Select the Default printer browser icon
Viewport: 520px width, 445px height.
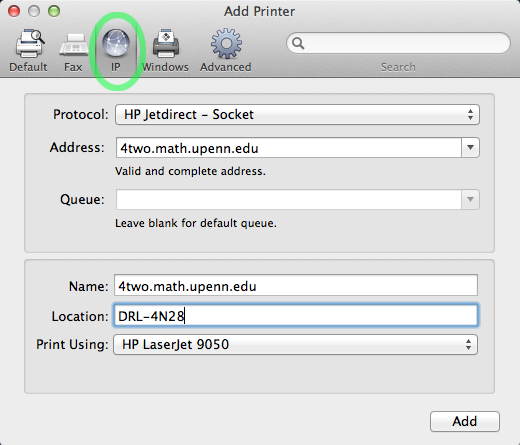coord(30,44)
